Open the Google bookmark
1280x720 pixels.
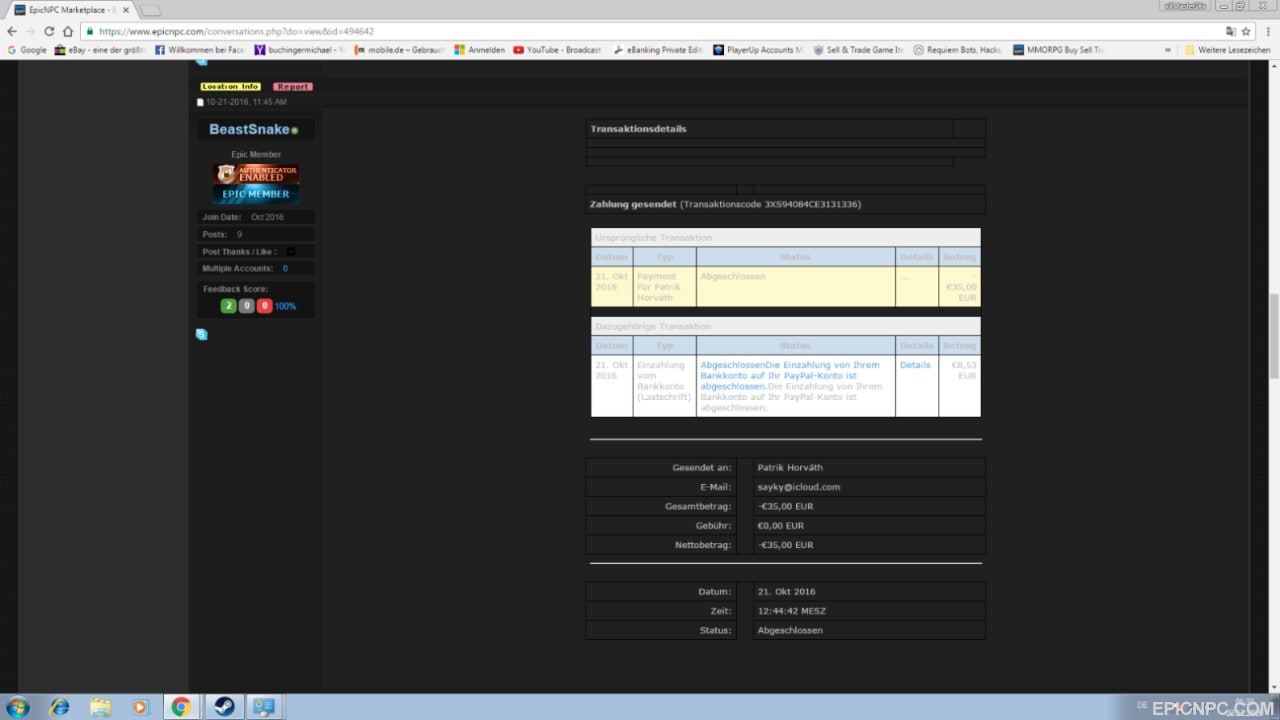(27, 49)
